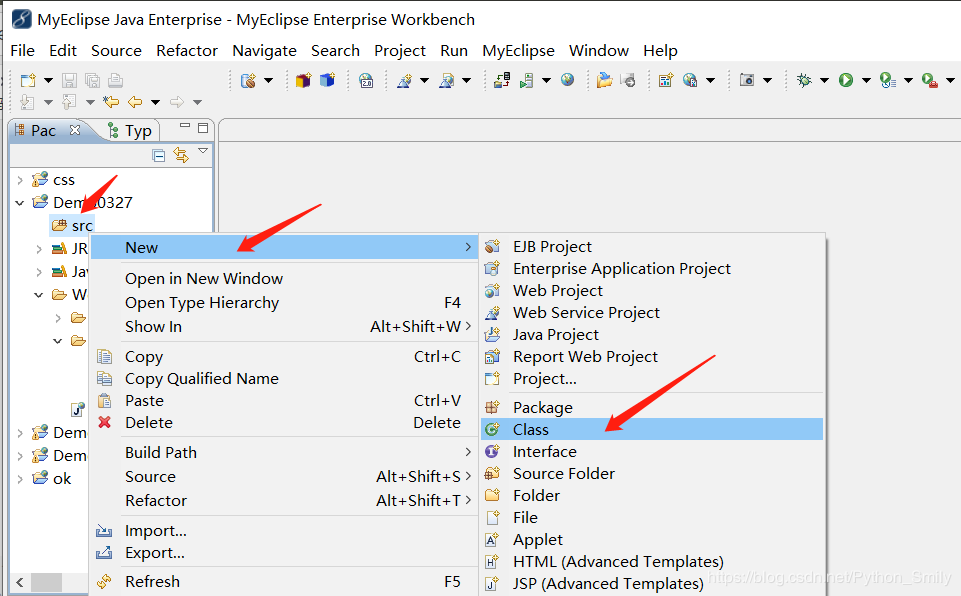Image resolution: width=961 pixels, height=596 pixels.
Task: Open the Refactor menu
Action: (x=186, y=50)
